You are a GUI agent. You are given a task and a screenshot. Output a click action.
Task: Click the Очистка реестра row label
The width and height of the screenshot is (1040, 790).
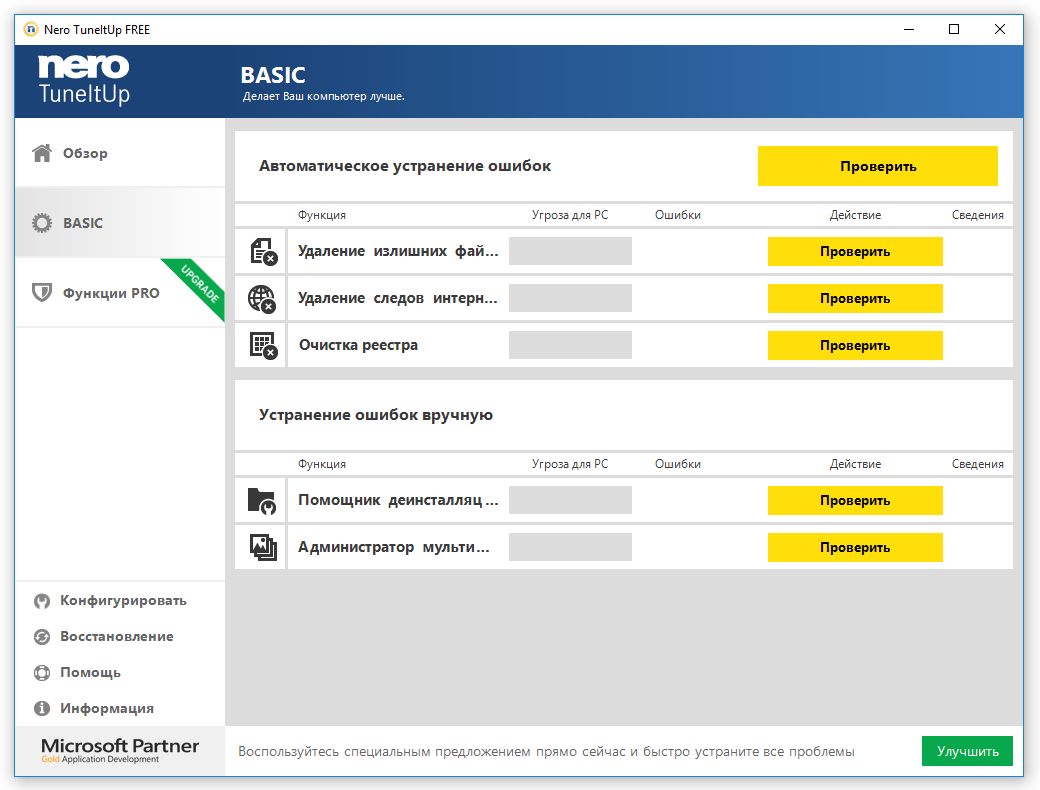(x=358, y=346)
